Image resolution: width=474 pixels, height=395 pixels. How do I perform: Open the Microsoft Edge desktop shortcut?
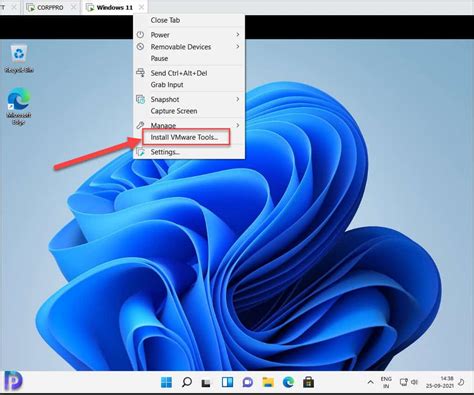click(x=19, y=106)
